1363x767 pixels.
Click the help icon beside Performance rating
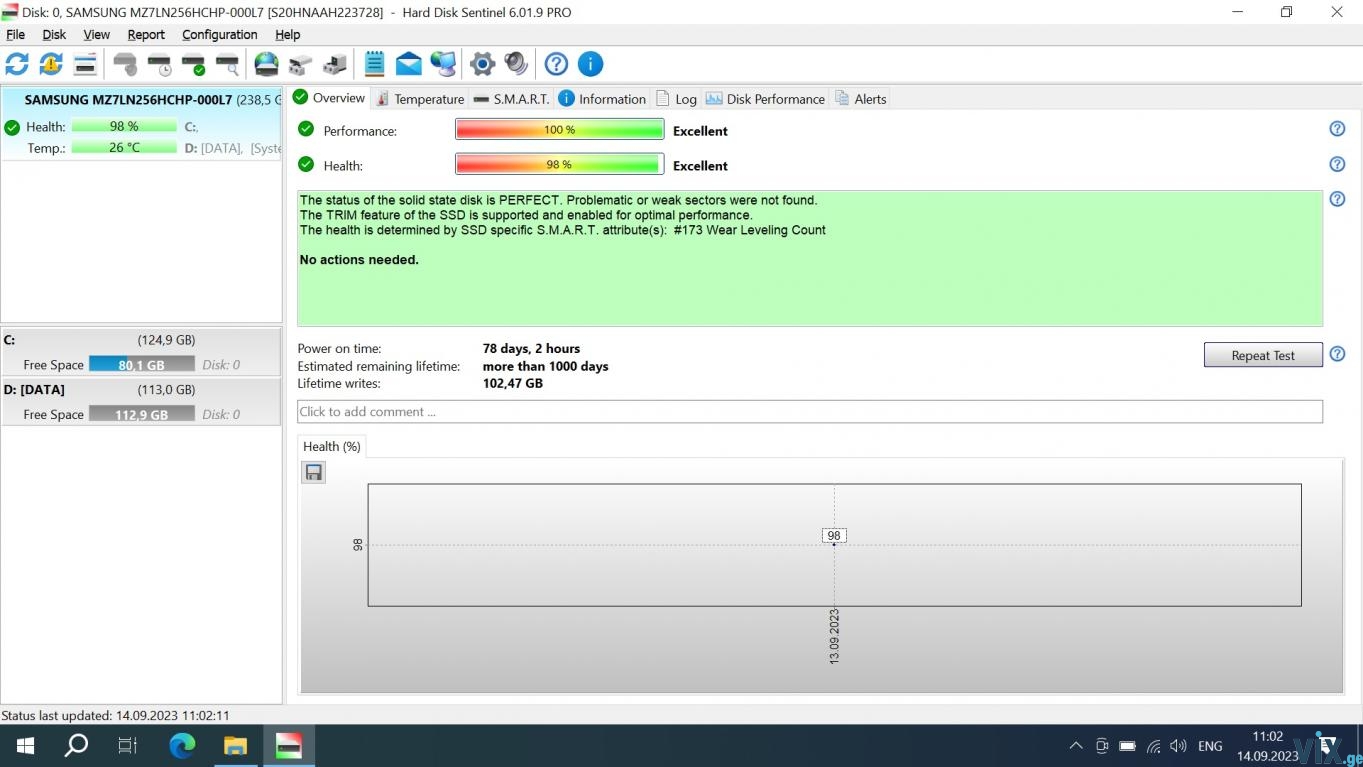click(1337, 129)
